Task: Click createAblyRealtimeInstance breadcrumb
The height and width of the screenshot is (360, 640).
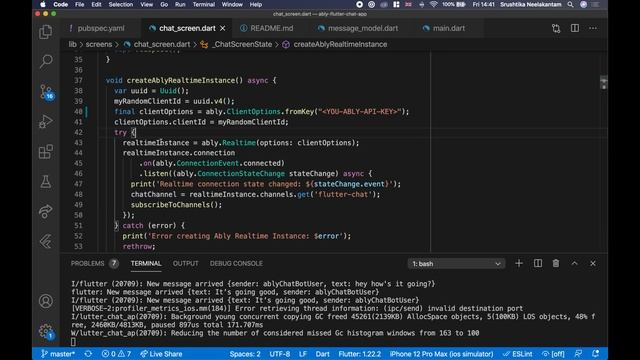Action: [x=340, y=44]
